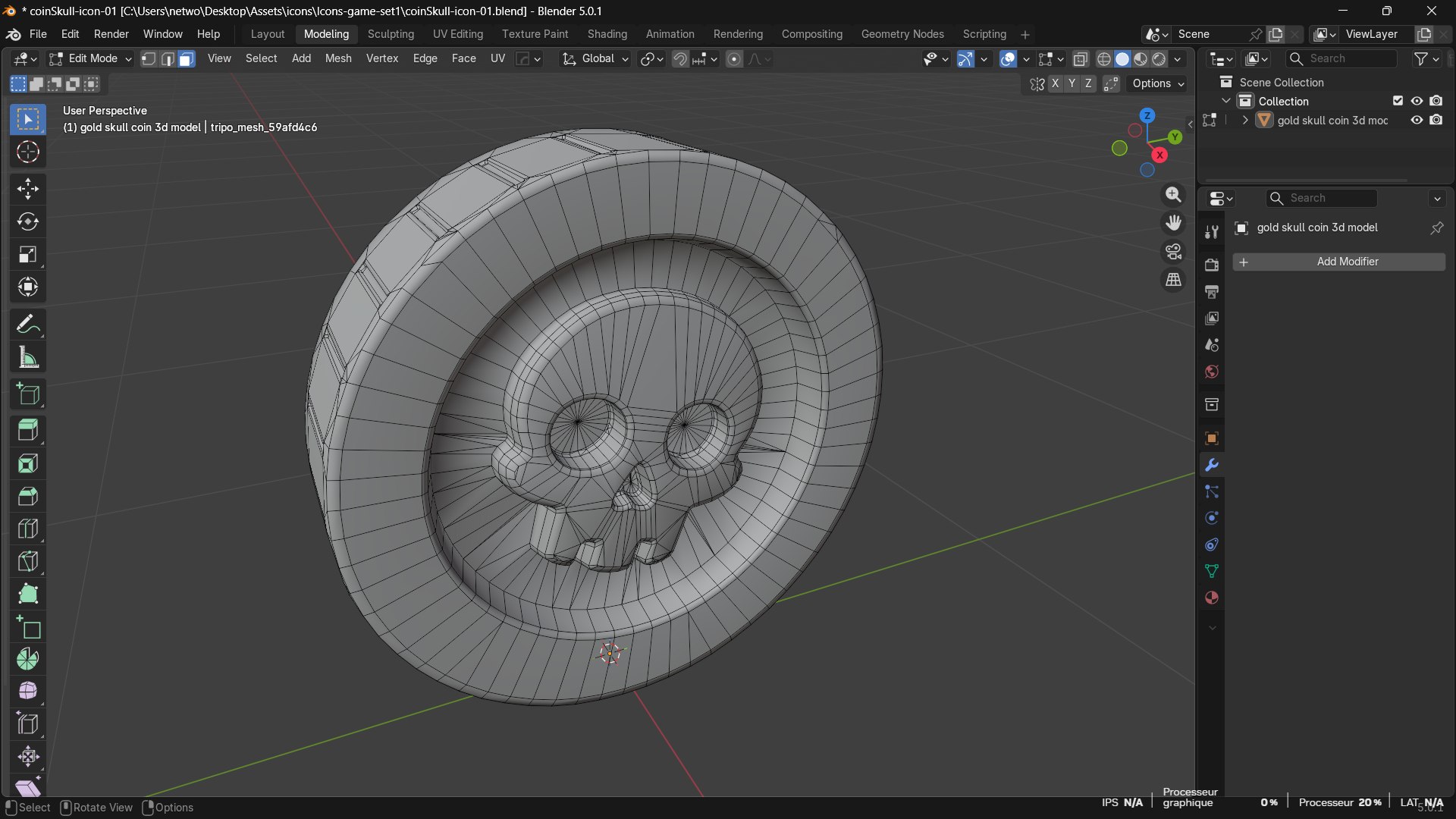Switch to the Sculpting workspace tab

391,34
